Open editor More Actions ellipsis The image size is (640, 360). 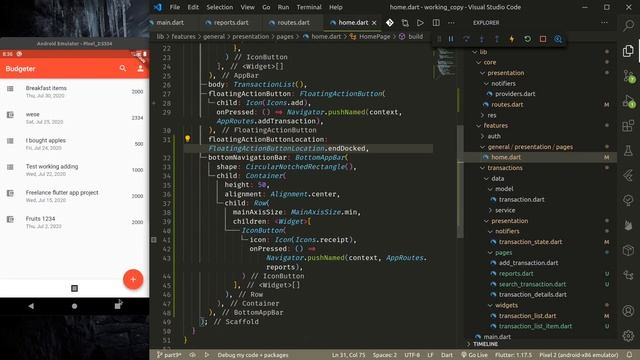451,23
